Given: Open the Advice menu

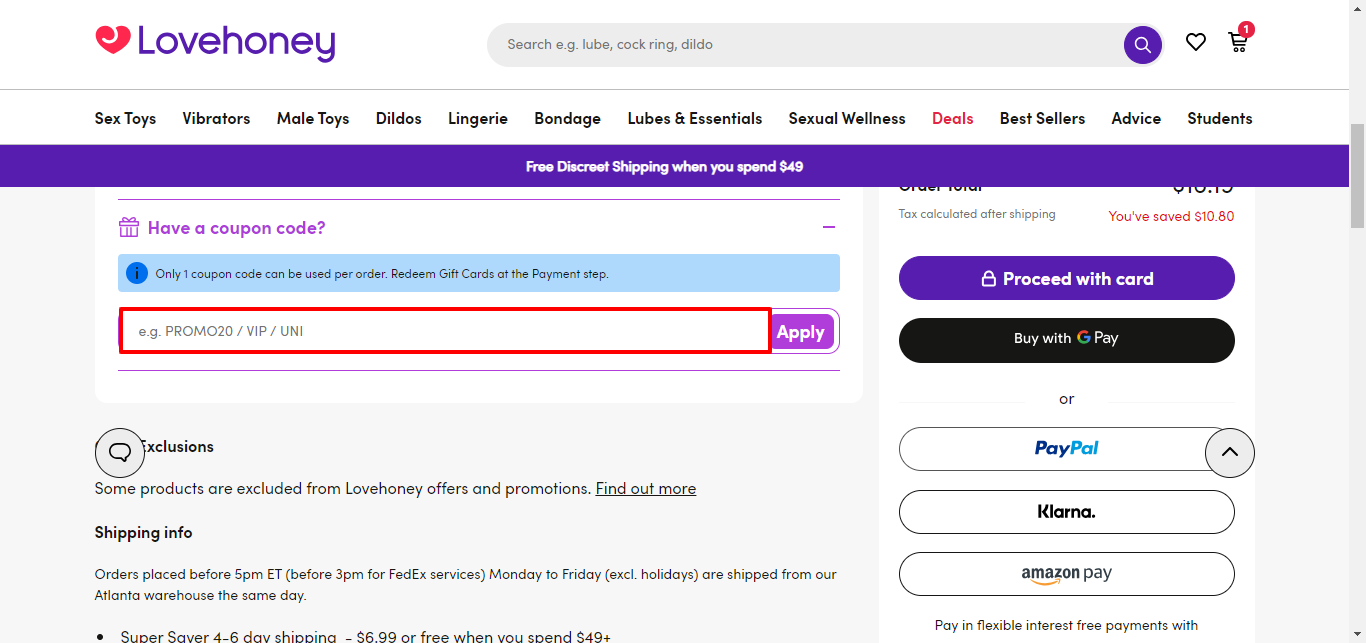Looking at the screenshot, I should [1136, 118].
